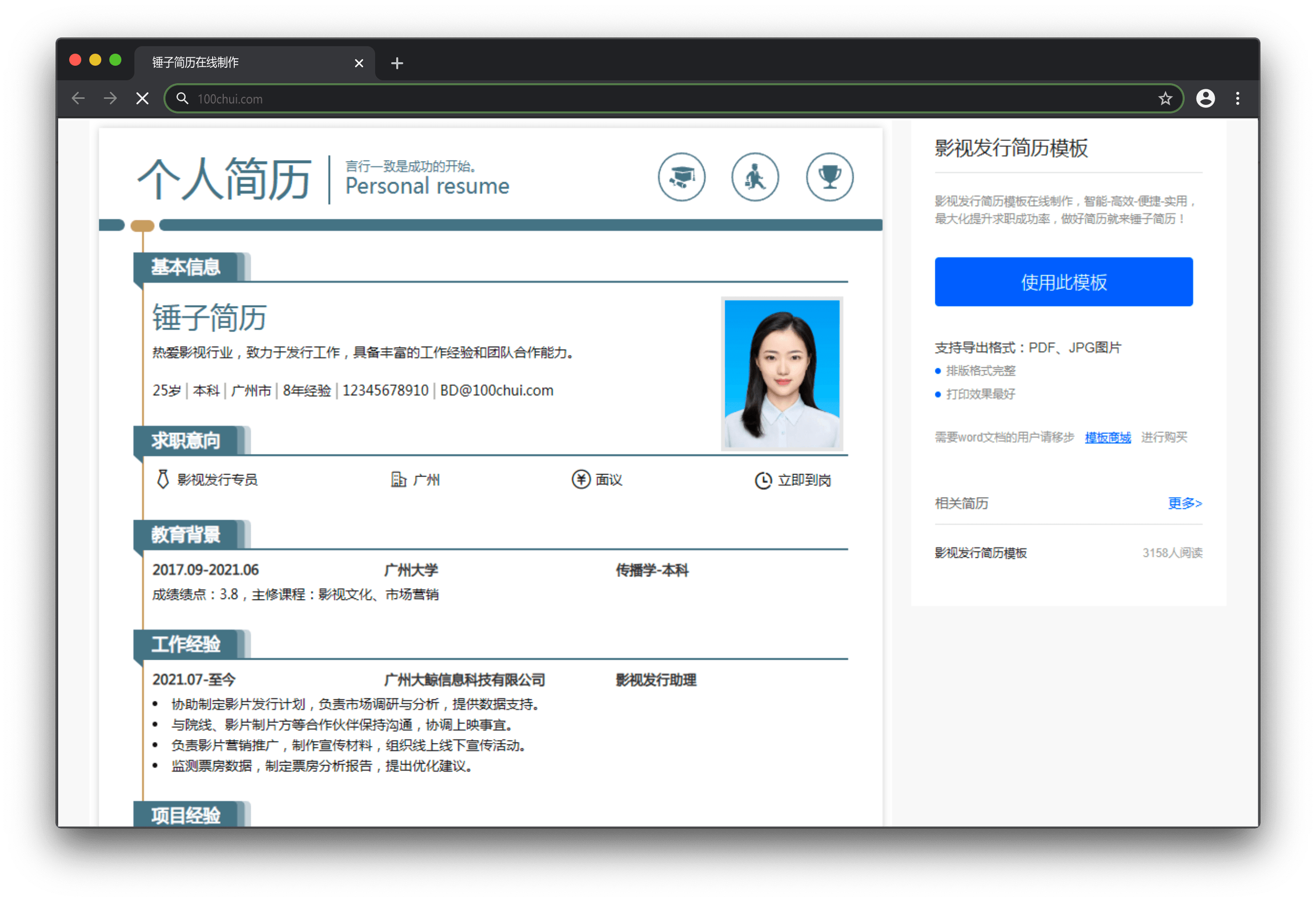1316x902 pixels.
Task: Click the 广州大学 school name
Action: click(x=411, y=570)
